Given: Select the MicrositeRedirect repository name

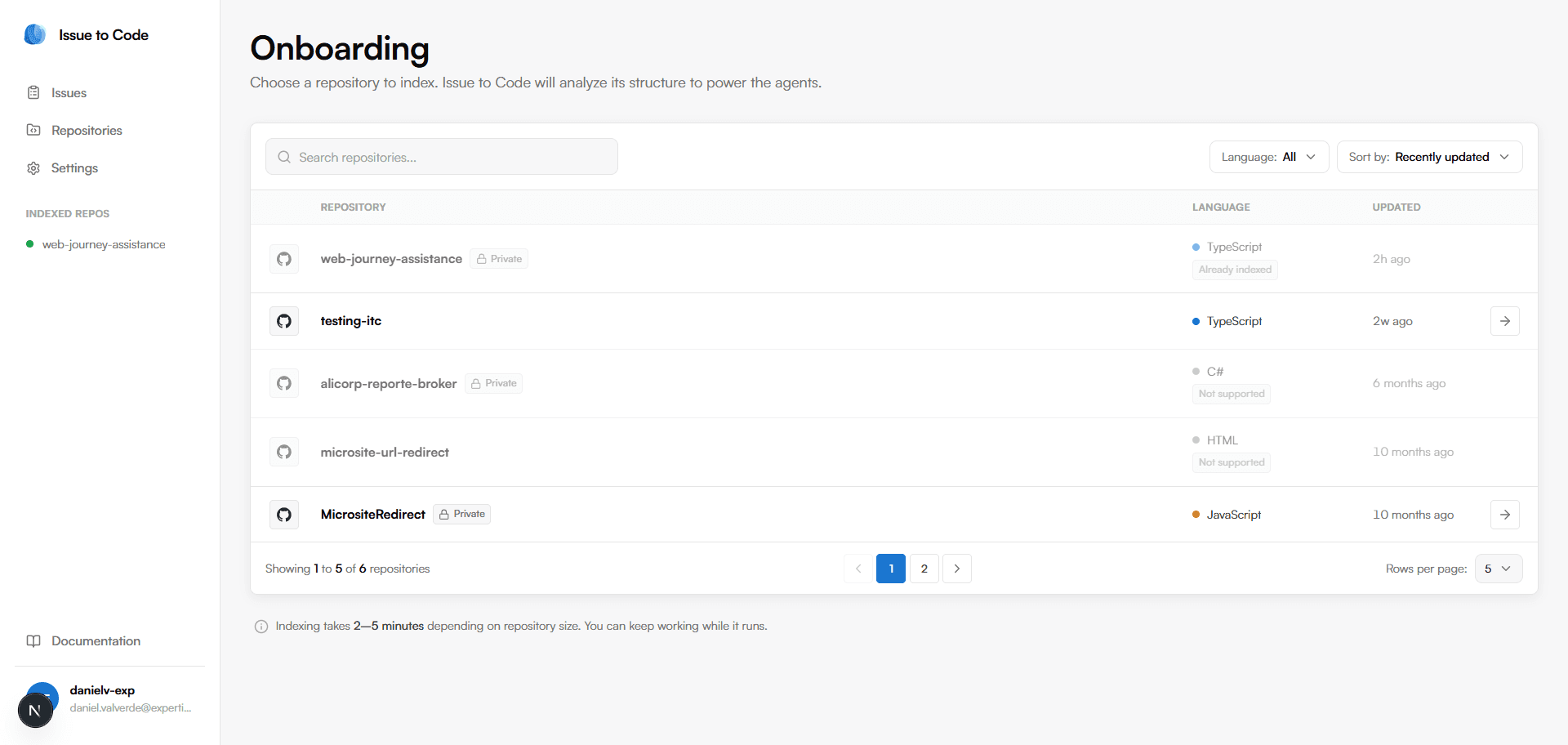Looking at the screenshot, I should click(x=373, y=515).
